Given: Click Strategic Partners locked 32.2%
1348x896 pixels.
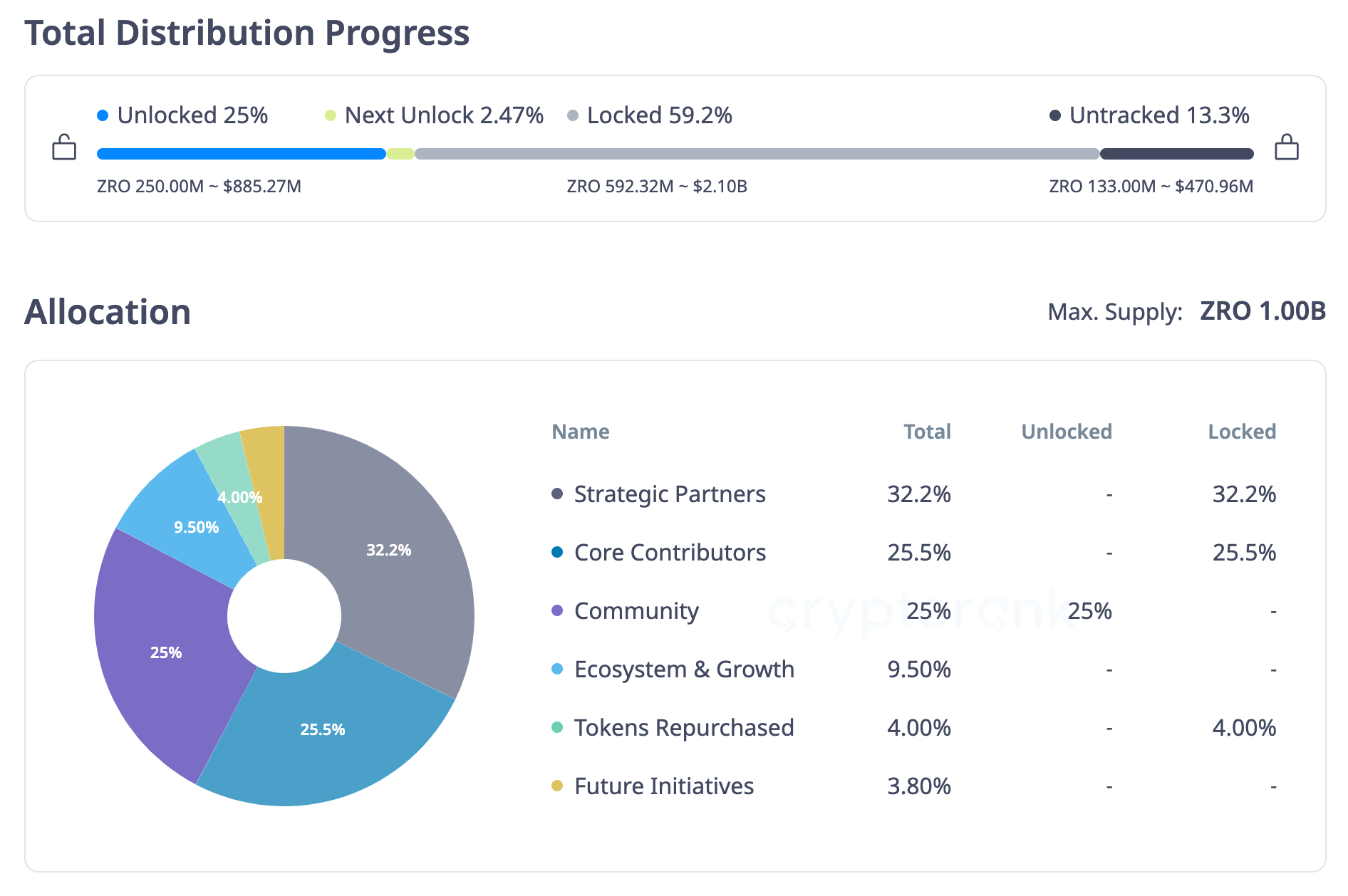Looking at the screenshot, I should point(1244,494).
